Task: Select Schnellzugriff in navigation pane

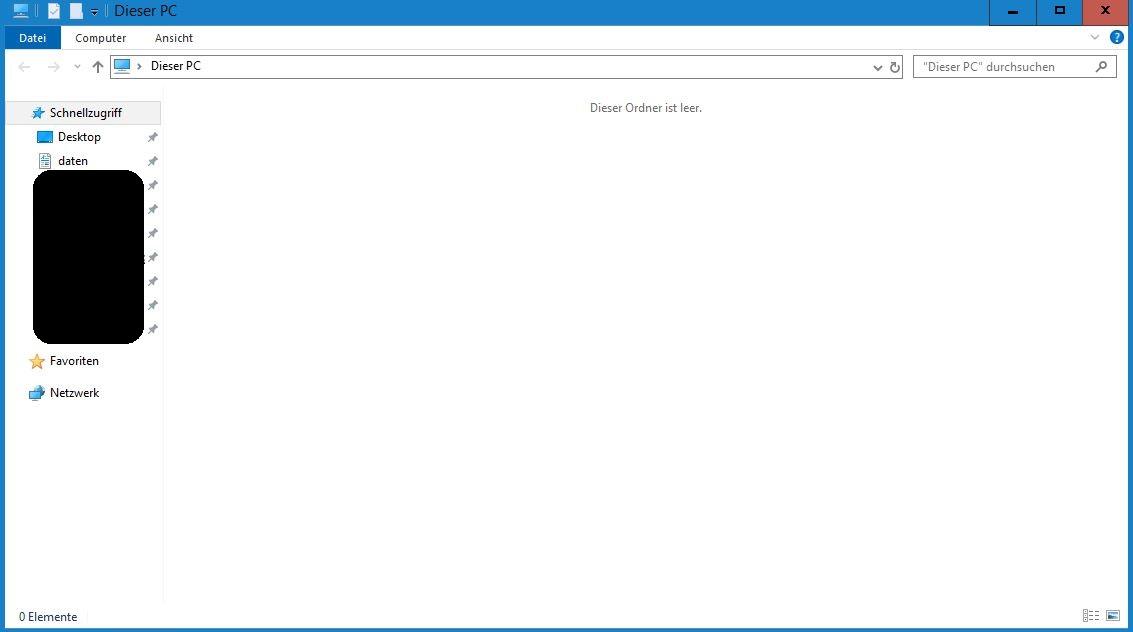Action: coord(84,113)
